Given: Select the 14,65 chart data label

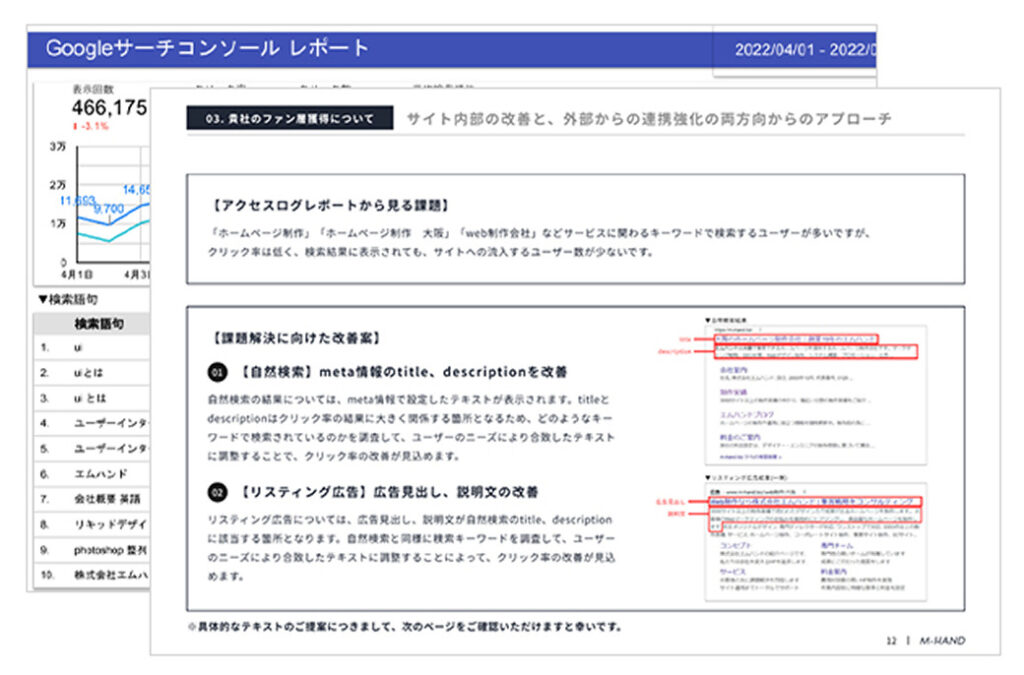Looking at the screenshot, I should click(136, 189).
